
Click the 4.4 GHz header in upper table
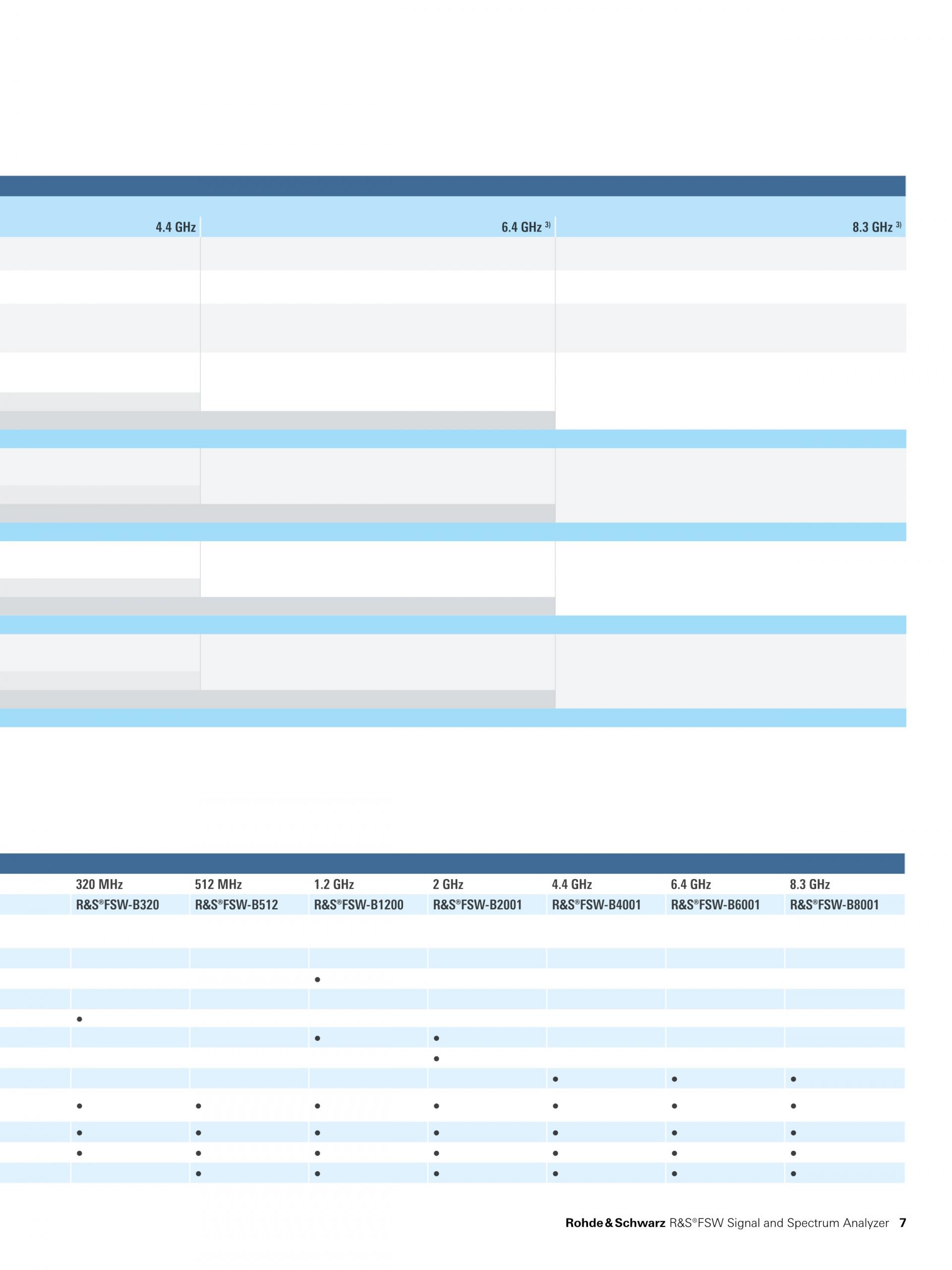pos(176,227)
